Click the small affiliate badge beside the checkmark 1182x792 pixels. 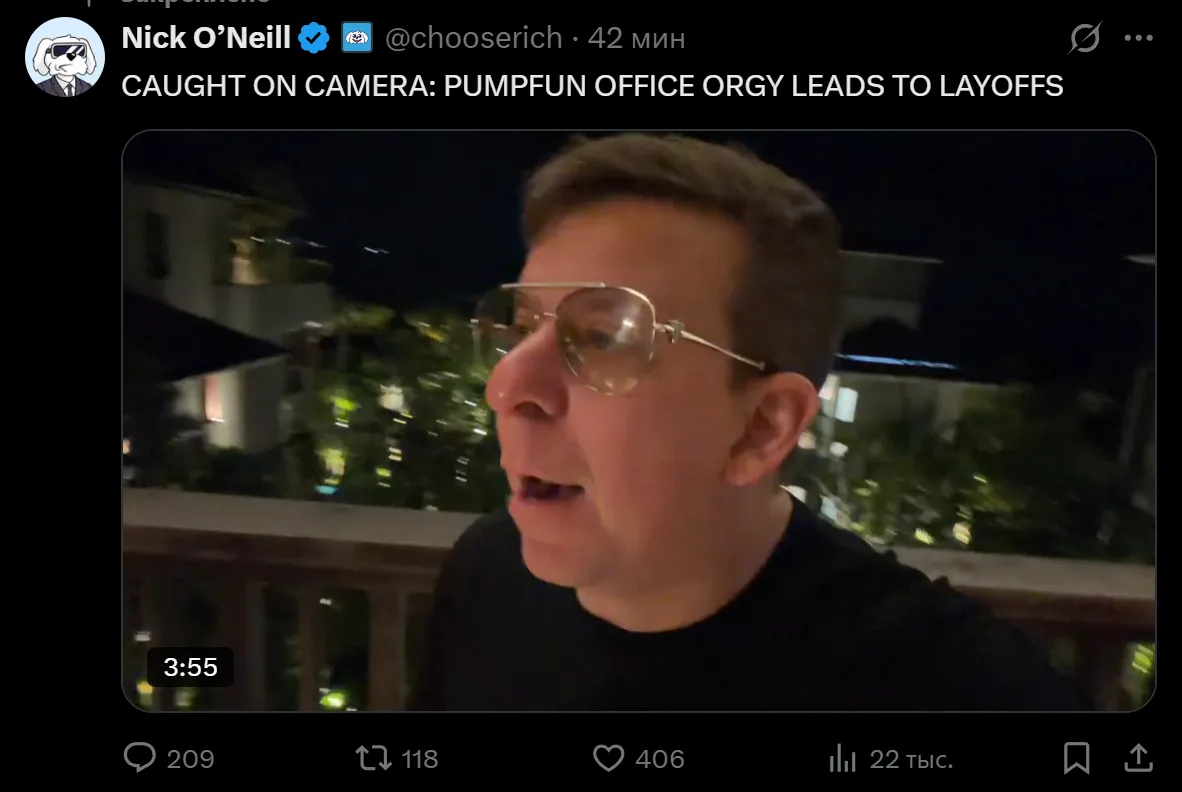(x=357, y=36)
